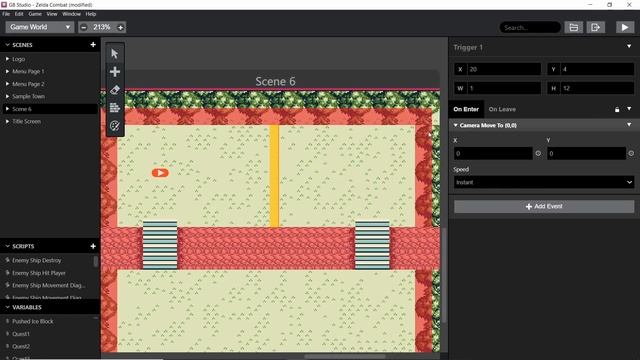Choose the Add (plus) tool in the canvas toolbar
Viewport: 640px width, 360px height.
click(115, 72)
